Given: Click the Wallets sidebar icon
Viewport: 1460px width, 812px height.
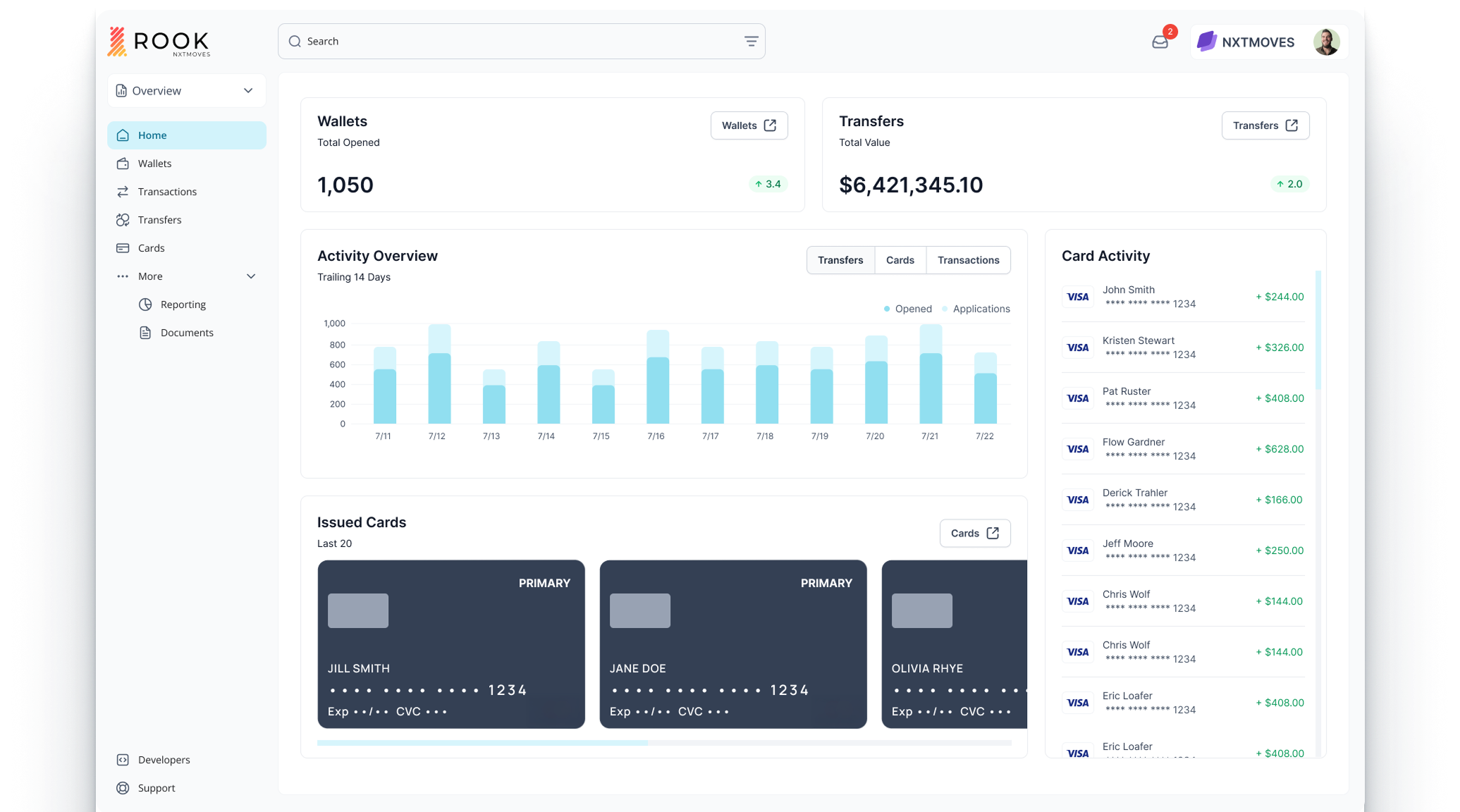Looking at the screenshot, I should (x=123, y=164).
